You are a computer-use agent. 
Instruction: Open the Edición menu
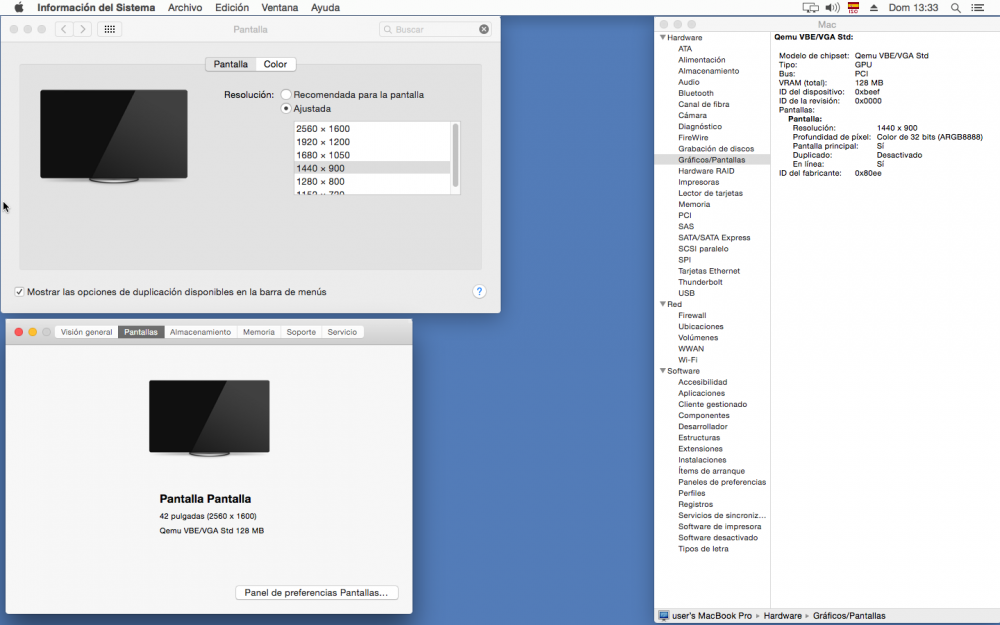[232, 8]
